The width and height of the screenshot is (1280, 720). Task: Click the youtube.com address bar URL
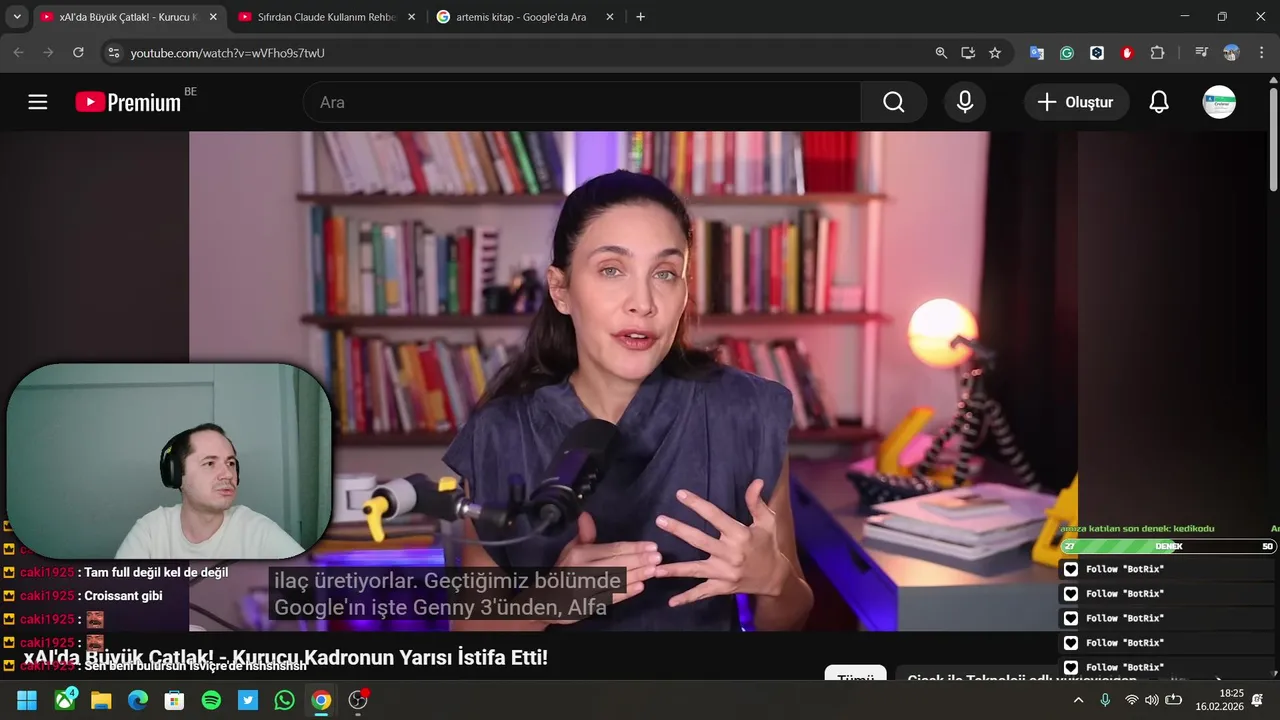coord(227,53)
